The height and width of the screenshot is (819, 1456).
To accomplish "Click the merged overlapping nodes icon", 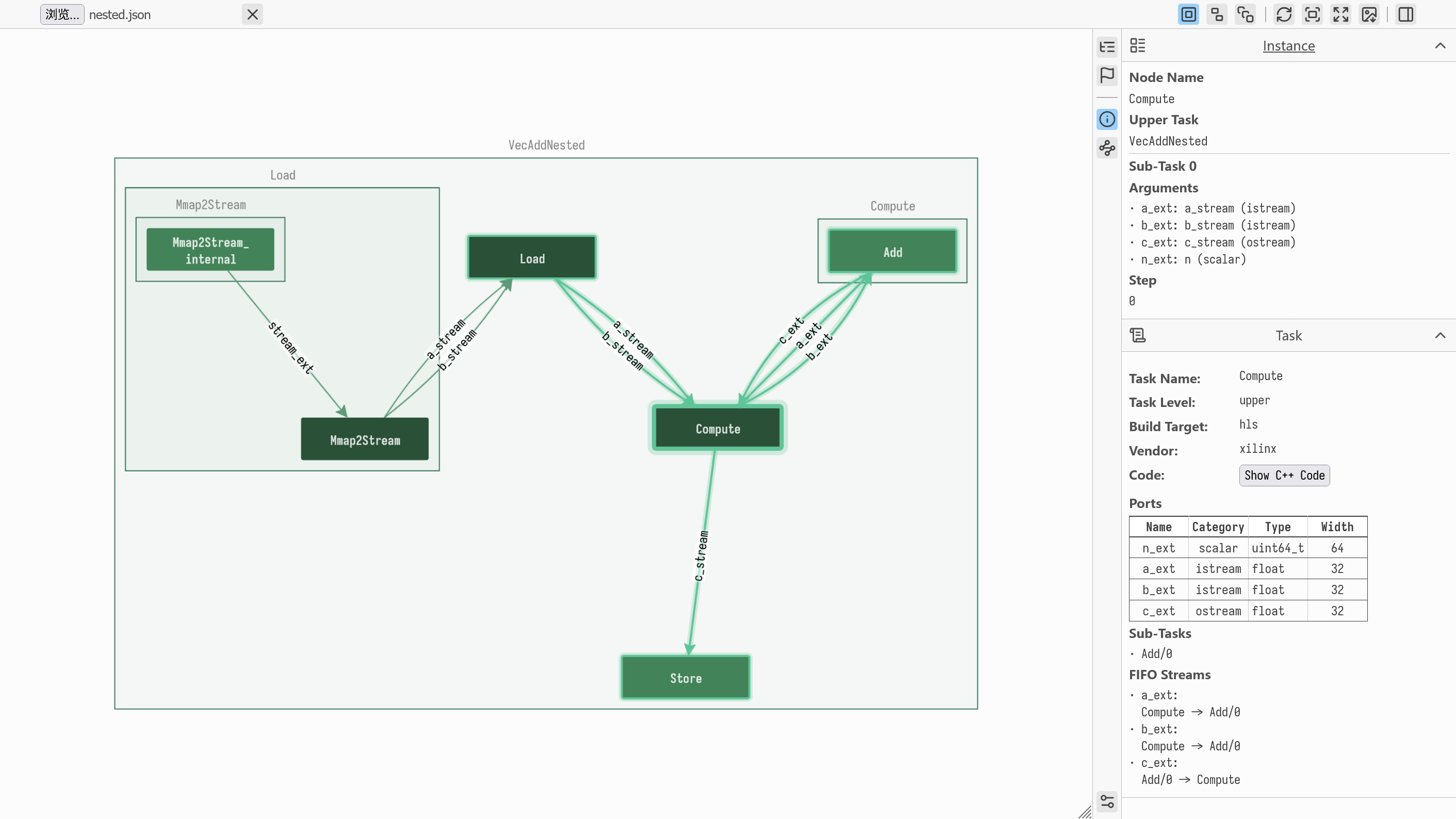I will tap(1245, 14).
